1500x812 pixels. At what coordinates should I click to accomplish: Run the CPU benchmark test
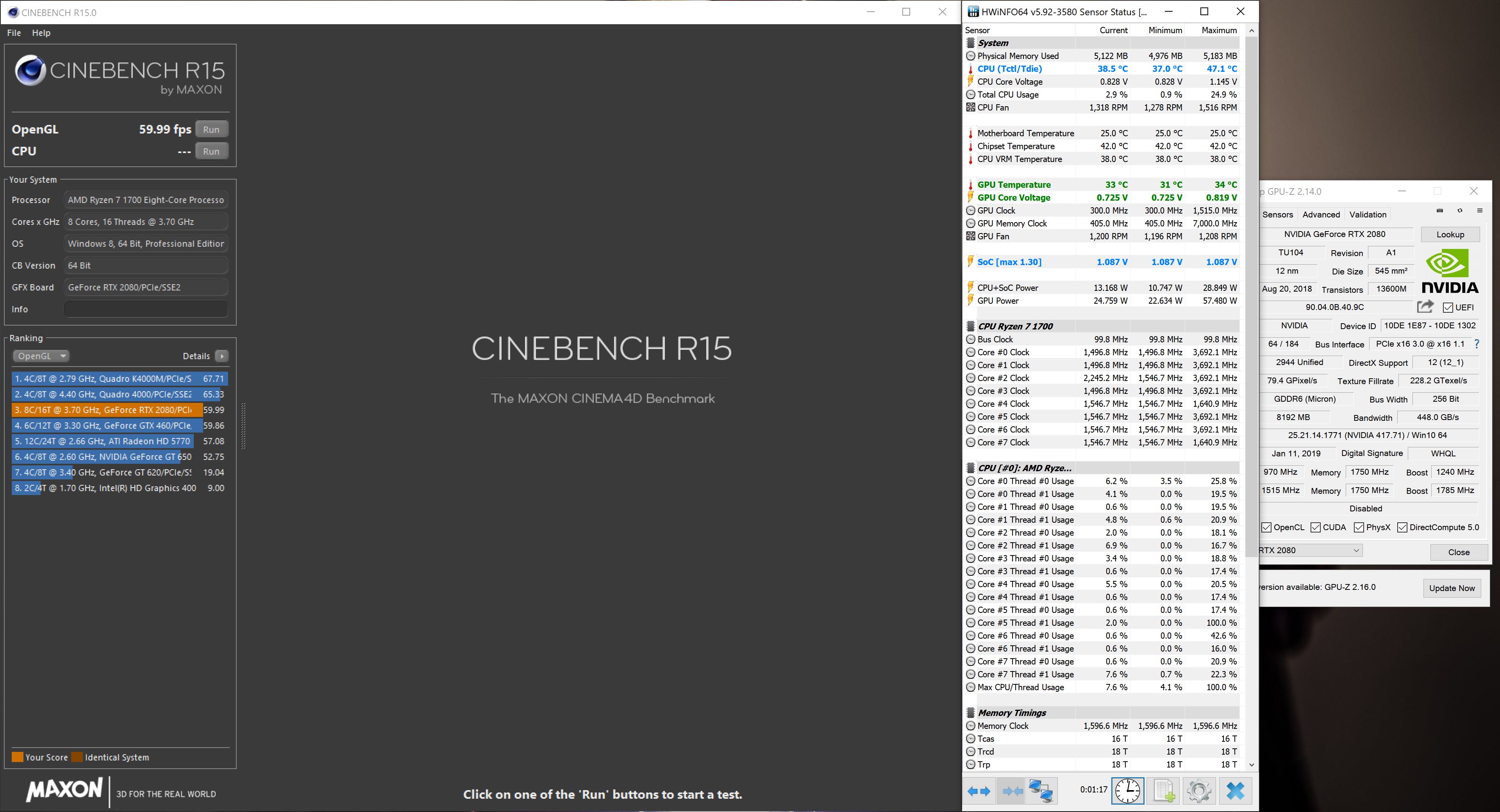(x=211, y=151)
